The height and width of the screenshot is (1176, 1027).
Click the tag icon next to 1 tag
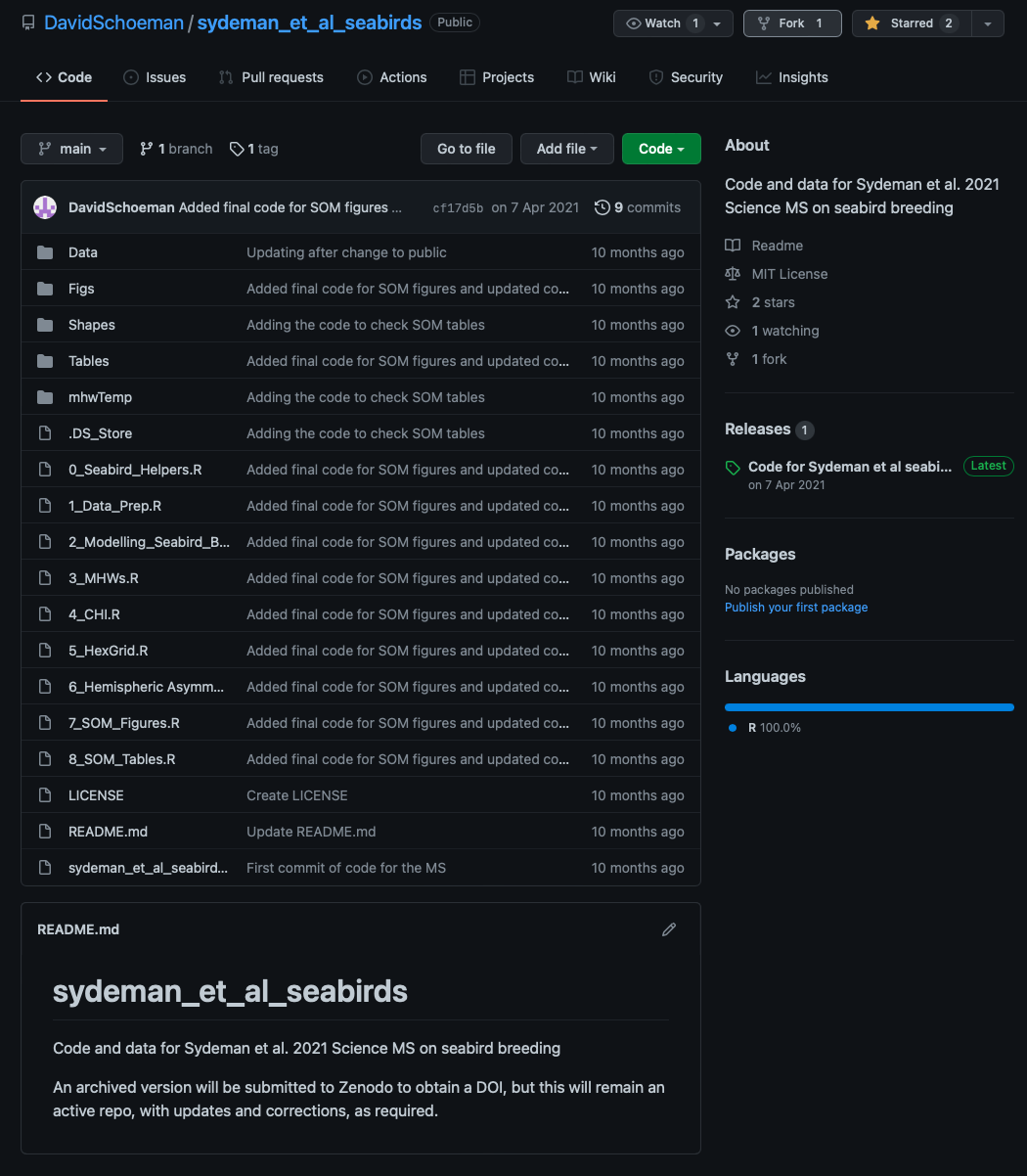(237, 149)
